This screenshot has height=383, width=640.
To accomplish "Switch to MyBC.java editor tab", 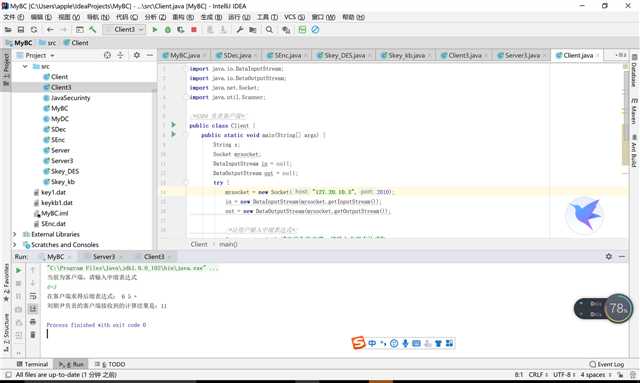I will point(184,56).
